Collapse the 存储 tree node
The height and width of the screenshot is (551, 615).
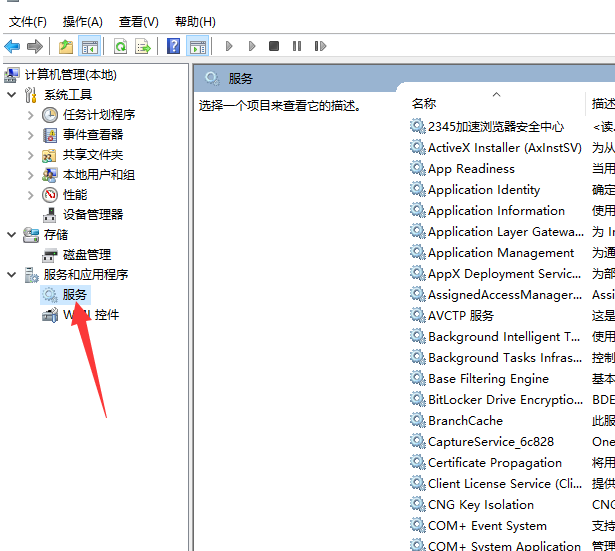(x=12, y=235)
